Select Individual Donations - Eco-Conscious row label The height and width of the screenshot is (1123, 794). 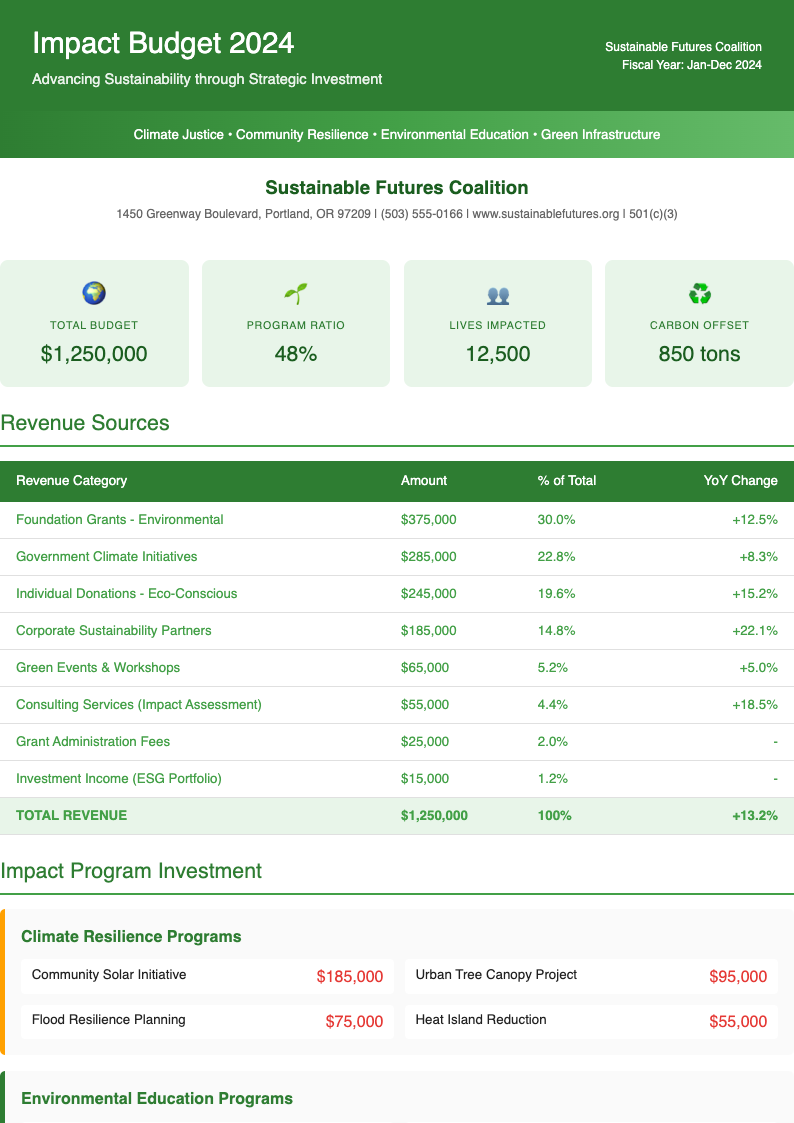pyautogui.click(x=127, y=594)
